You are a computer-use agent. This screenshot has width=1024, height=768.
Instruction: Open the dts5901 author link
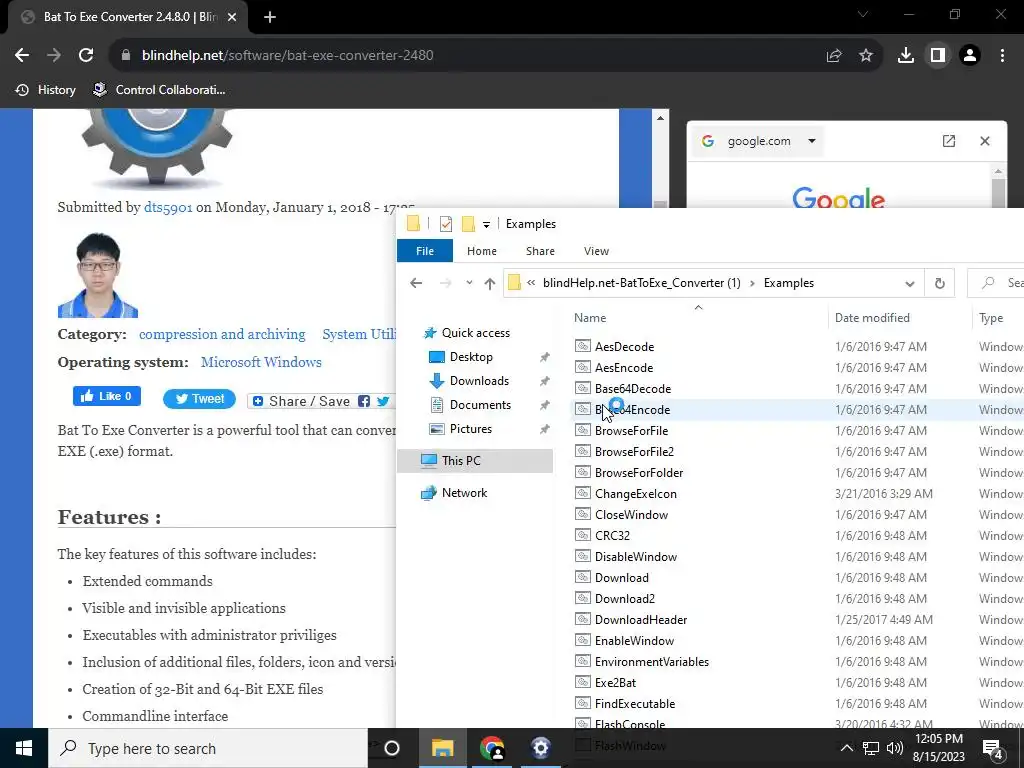click(x=168, y=208)
